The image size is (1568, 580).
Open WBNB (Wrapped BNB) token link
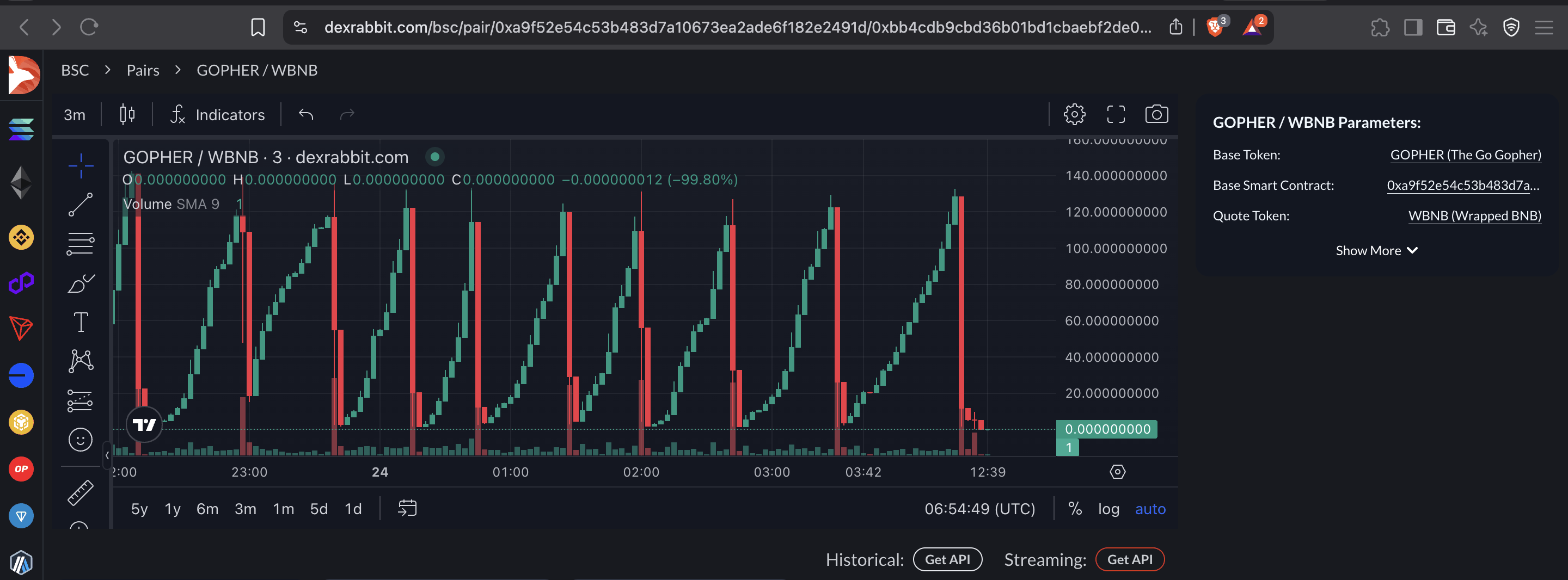(1475, 215)
